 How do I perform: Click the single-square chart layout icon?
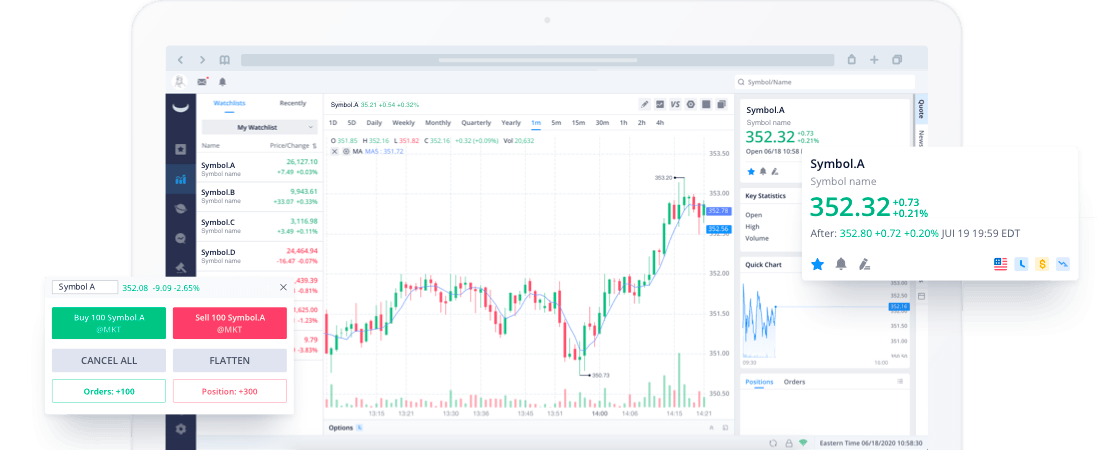pyautogui.click(x=706, y=104)
